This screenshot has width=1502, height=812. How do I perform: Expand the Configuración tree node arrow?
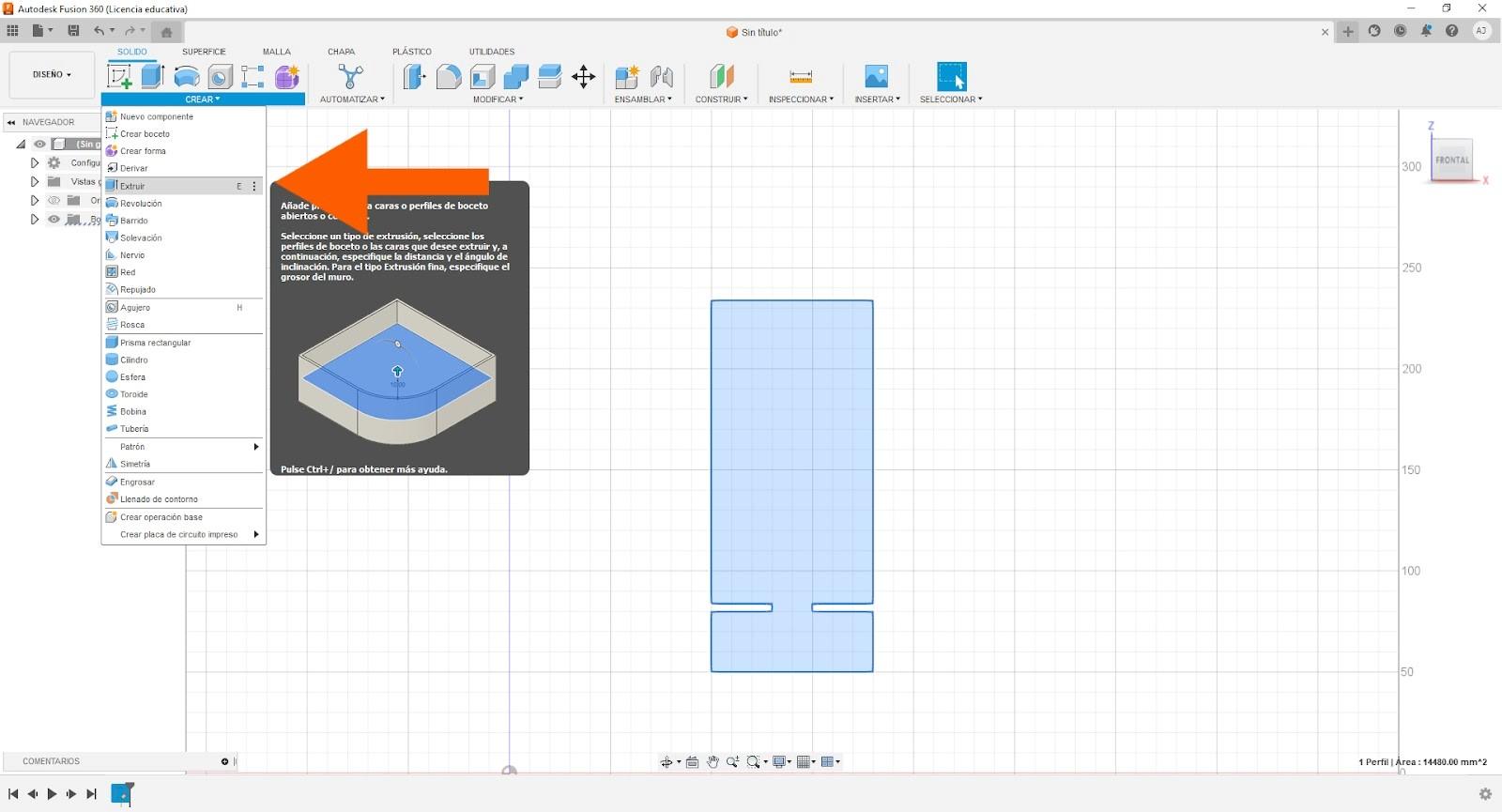point(35,163)
